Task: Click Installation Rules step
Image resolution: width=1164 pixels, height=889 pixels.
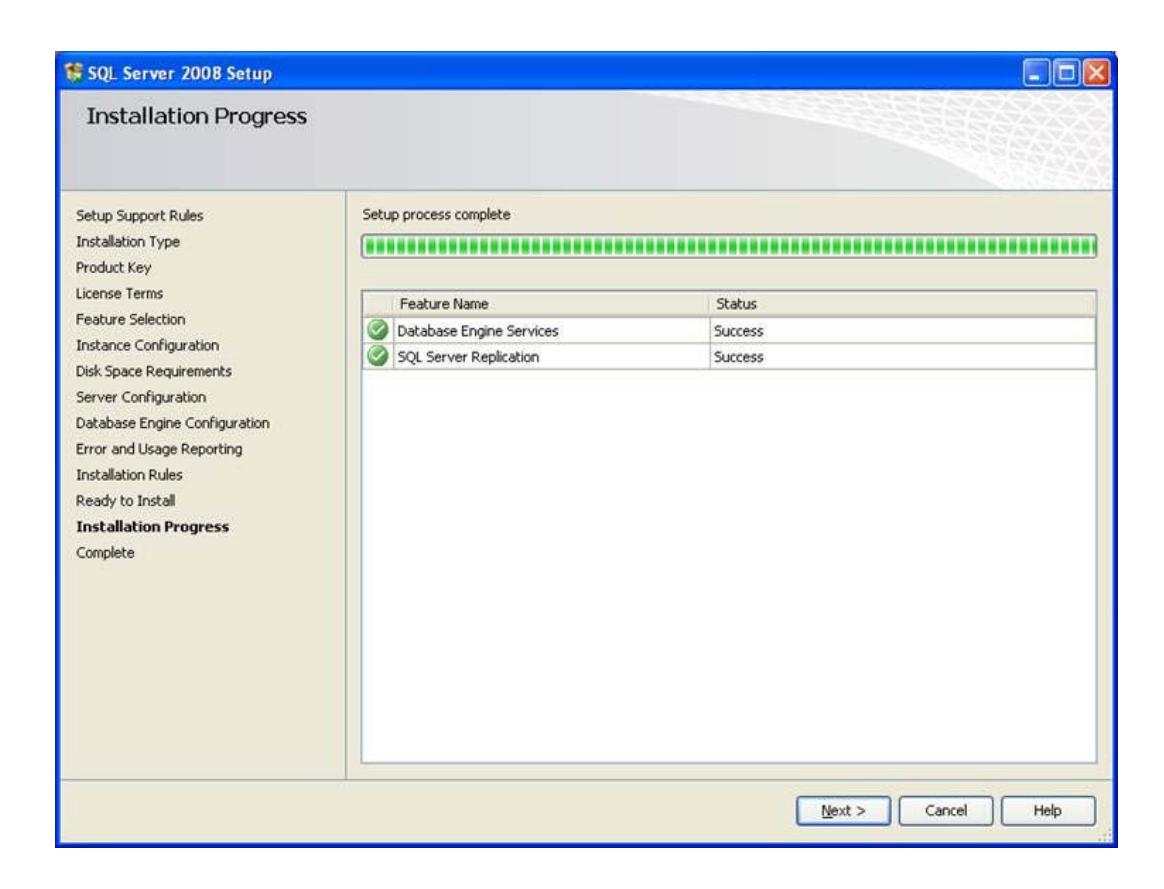Action: tap(128, 474)
